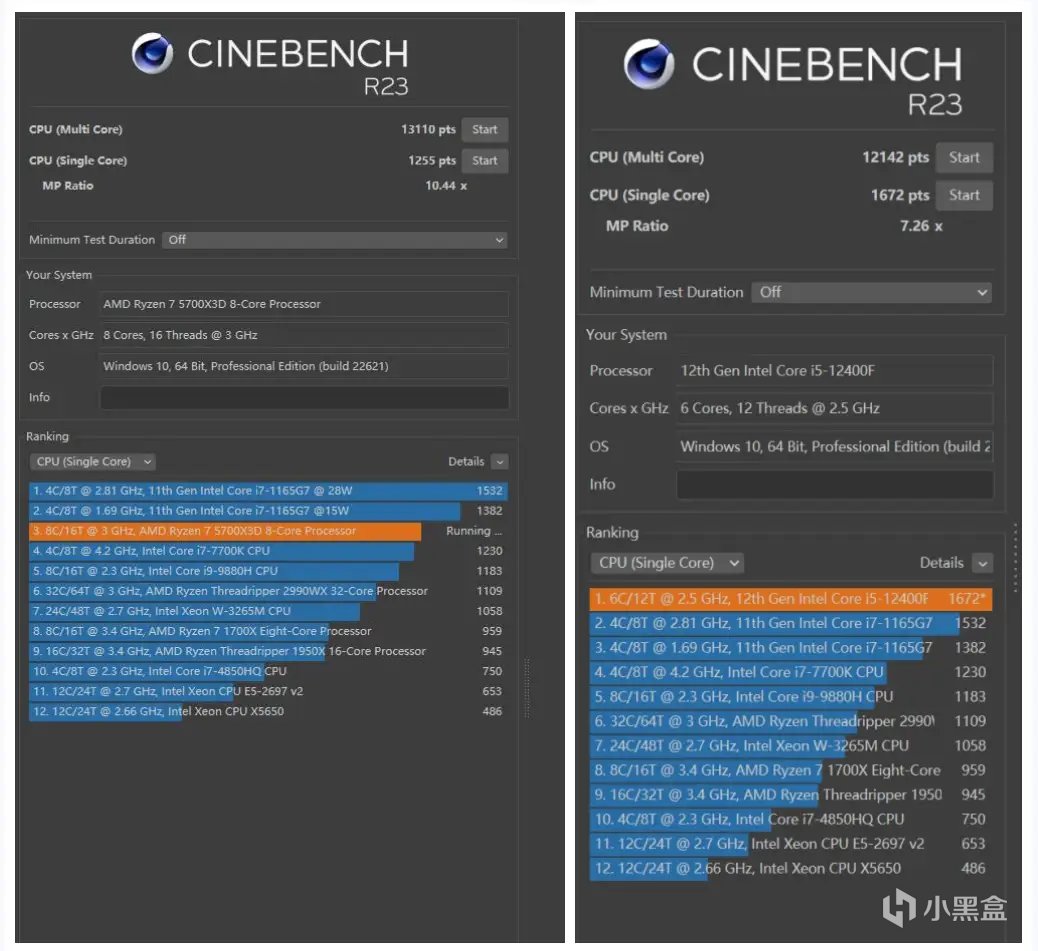Viewport: 1038px width, 951px height.
Task: Click MP Ratio value 10.44 x
Action: pyautogui.click(x=446, y=186)
